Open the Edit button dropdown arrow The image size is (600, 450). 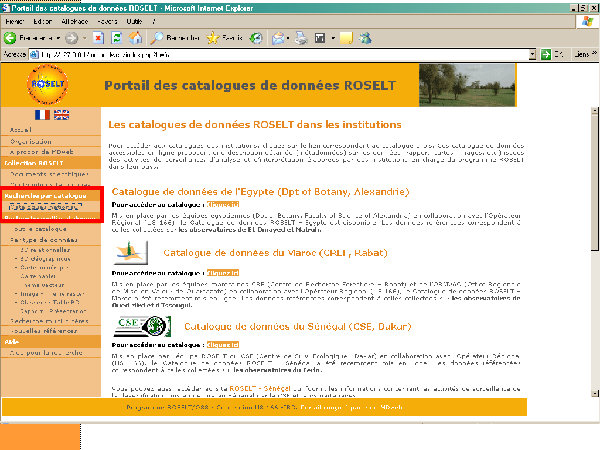click(x=333, y=38)
